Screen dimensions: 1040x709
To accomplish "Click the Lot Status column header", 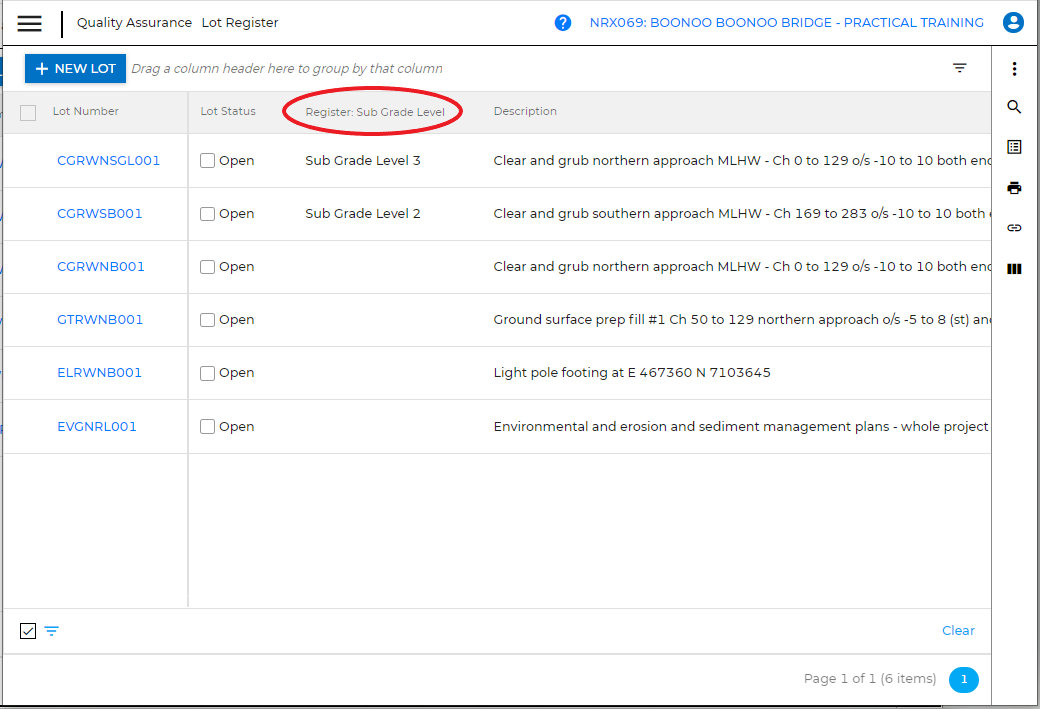I will 228,112.
